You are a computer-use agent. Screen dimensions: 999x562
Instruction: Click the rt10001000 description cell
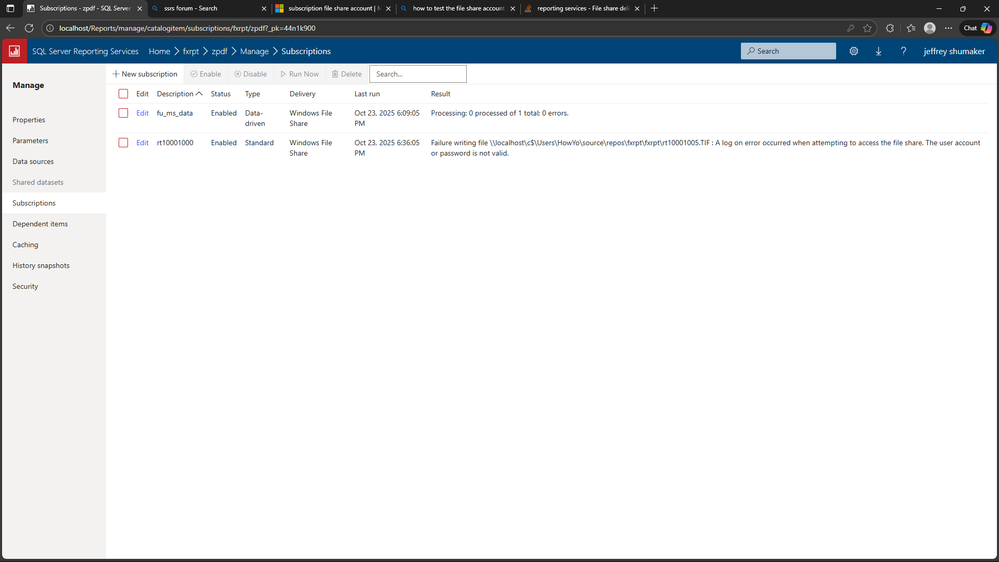coord(175,143)
